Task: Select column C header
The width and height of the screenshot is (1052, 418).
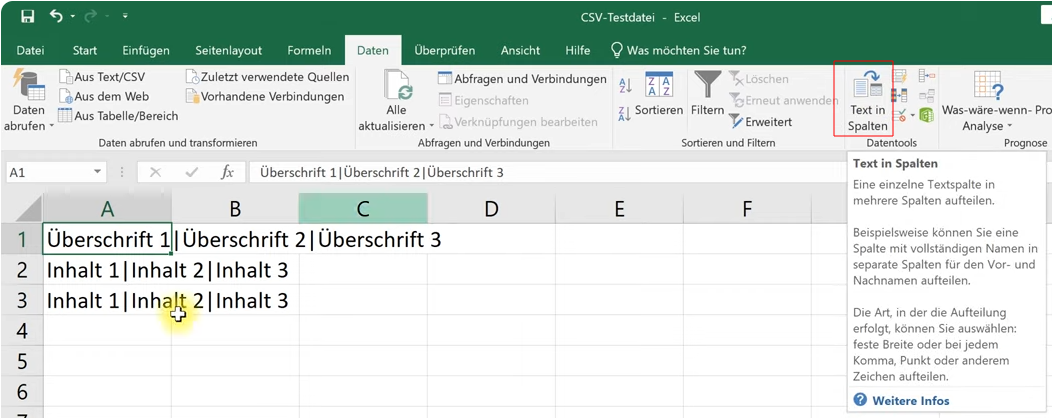Action: 363,208
